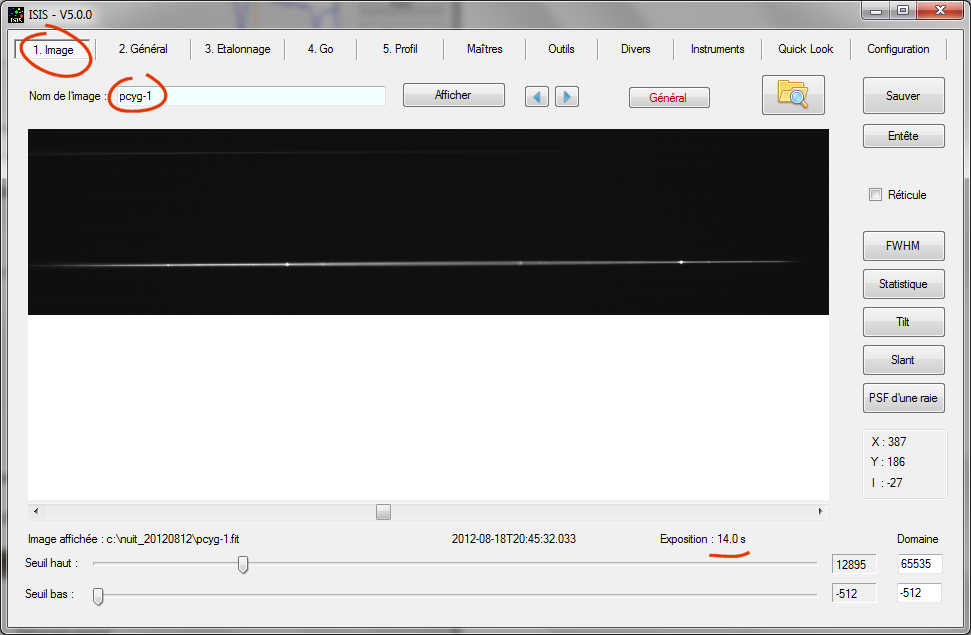The image size is (971, 635).
Task: Enable the Réticule checkbox
Action: tap(875, 195)
